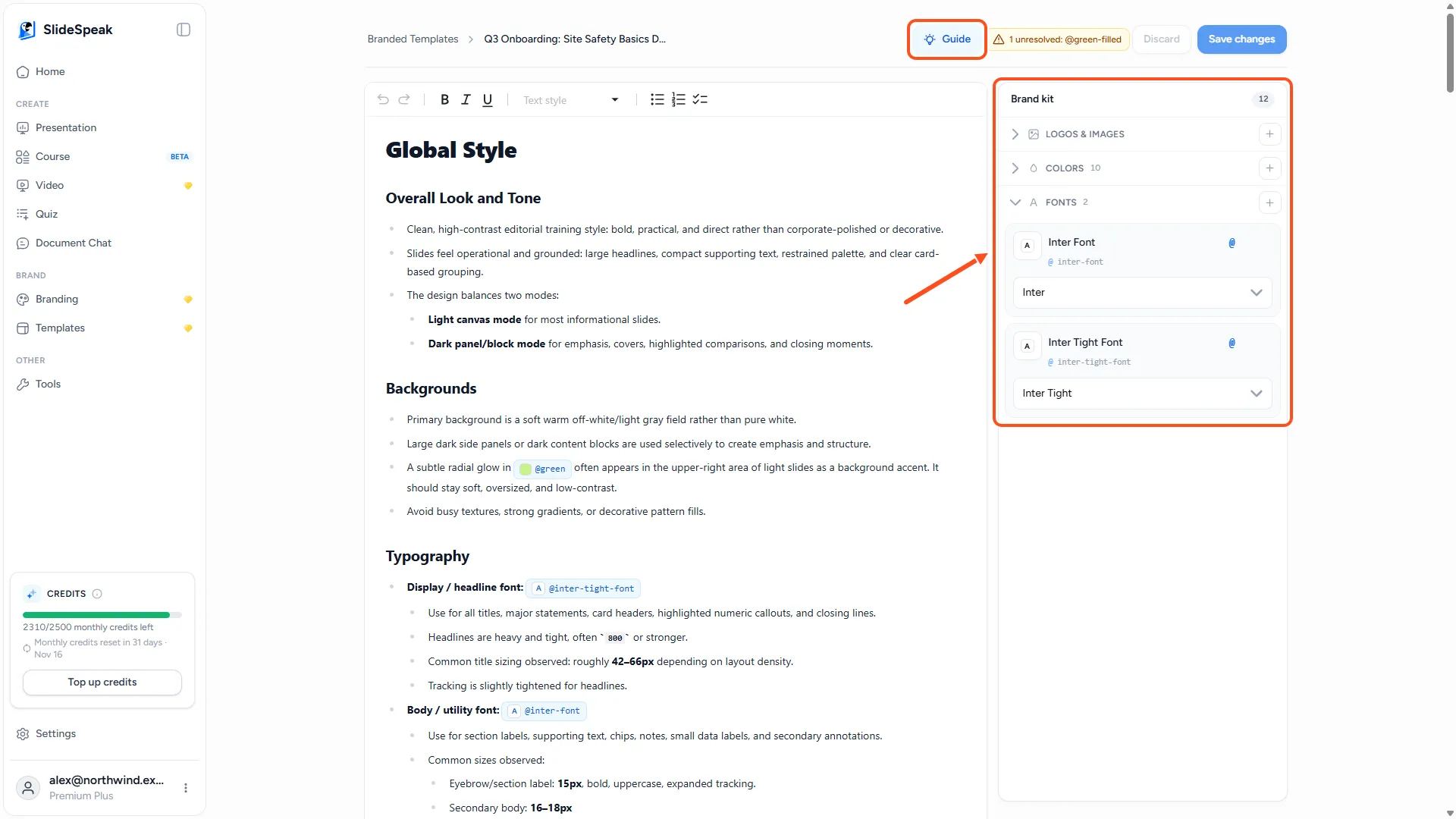Click the undo arrow in the editor toolbar
The height and width of the screenshot is (819, 1456).
383,99
